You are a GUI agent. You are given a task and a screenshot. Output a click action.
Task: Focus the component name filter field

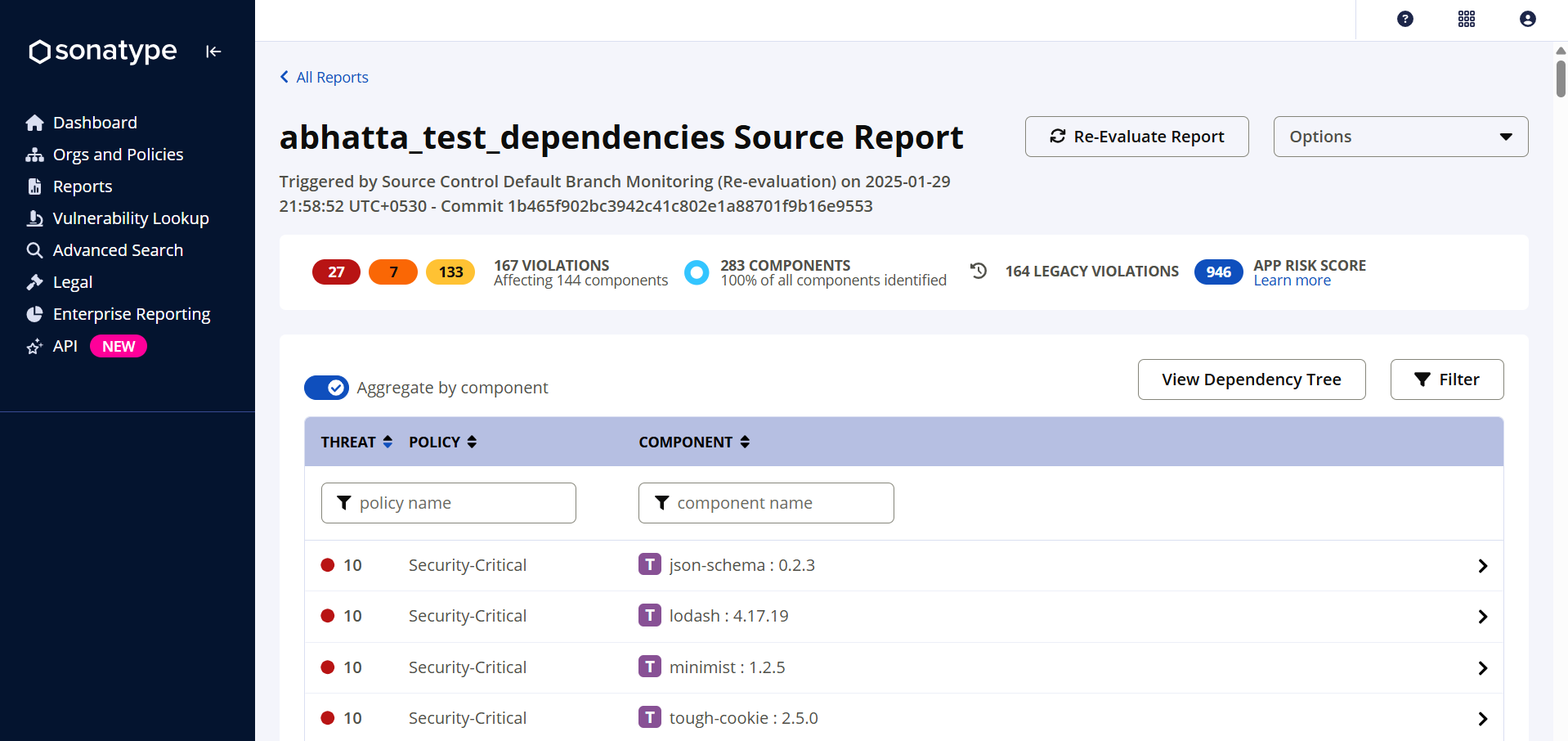(x=766, y=503)
